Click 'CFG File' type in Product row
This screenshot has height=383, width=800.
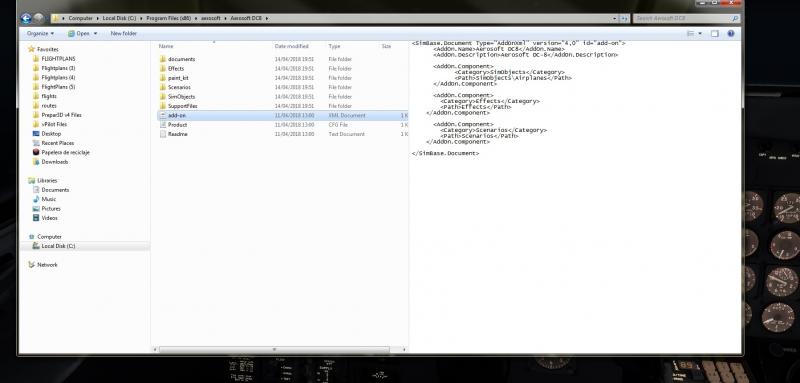coord(338,125)
